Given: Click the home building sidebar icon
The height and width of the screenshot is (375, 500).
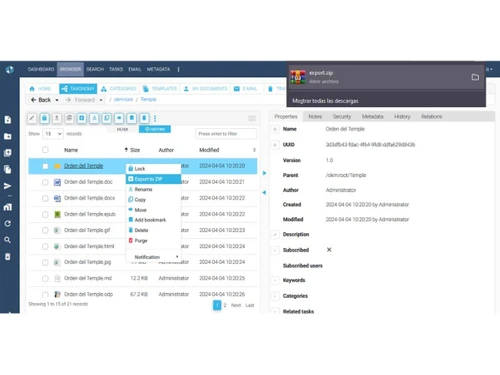Looking at the screenshot, I should click(8, 207).
